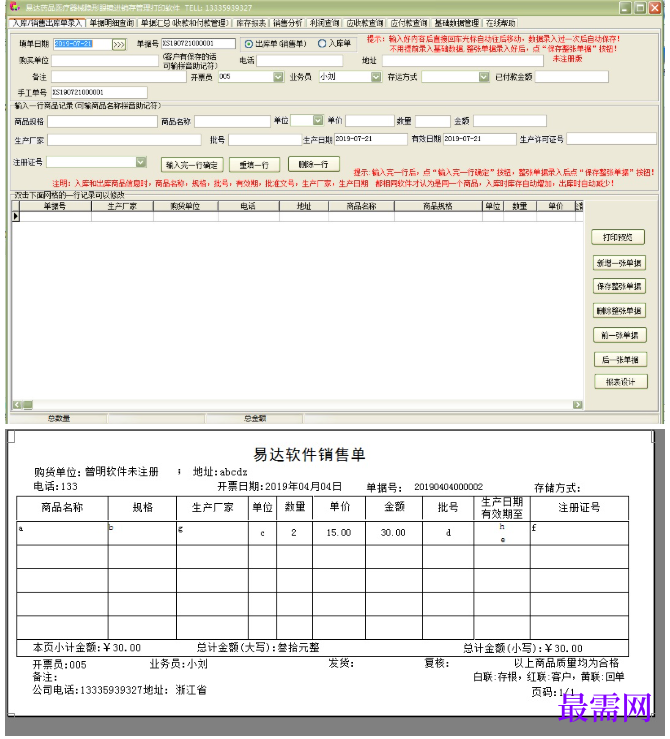Image resolution: width=670 pixels, height=739 pixels.
Task: Click the 商品规格 grid column header
Action: pyautogui.click(x=438, y=206)
